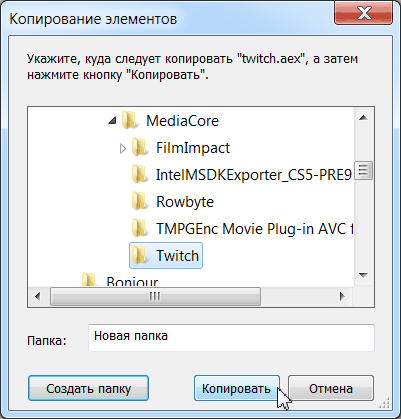Click the Отмена button
This screenshot has height=419, width=401.
click(331, 388)
